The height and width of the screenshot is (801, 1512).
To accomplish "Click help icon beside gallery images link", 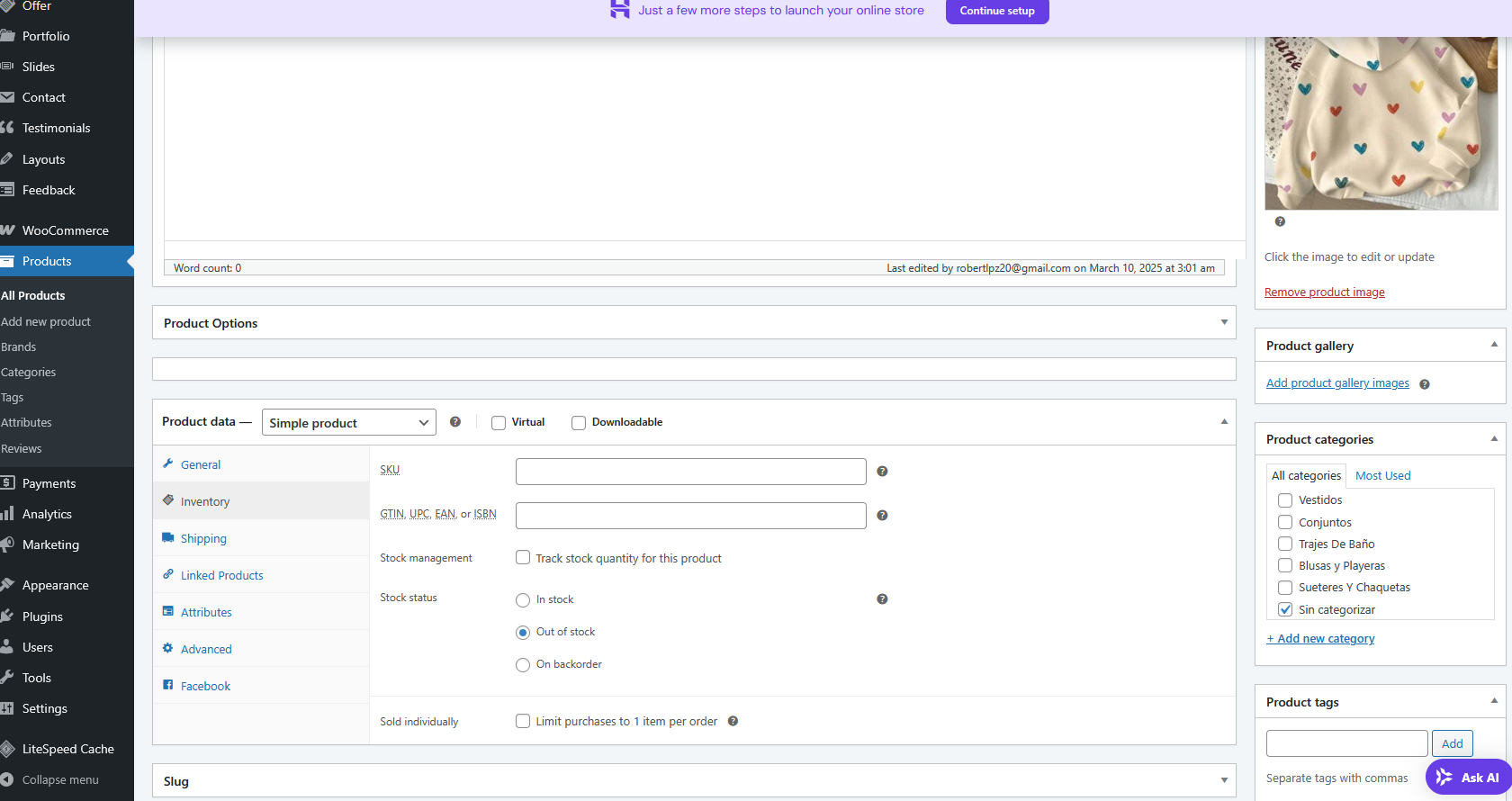I will tap(1425, 384).
